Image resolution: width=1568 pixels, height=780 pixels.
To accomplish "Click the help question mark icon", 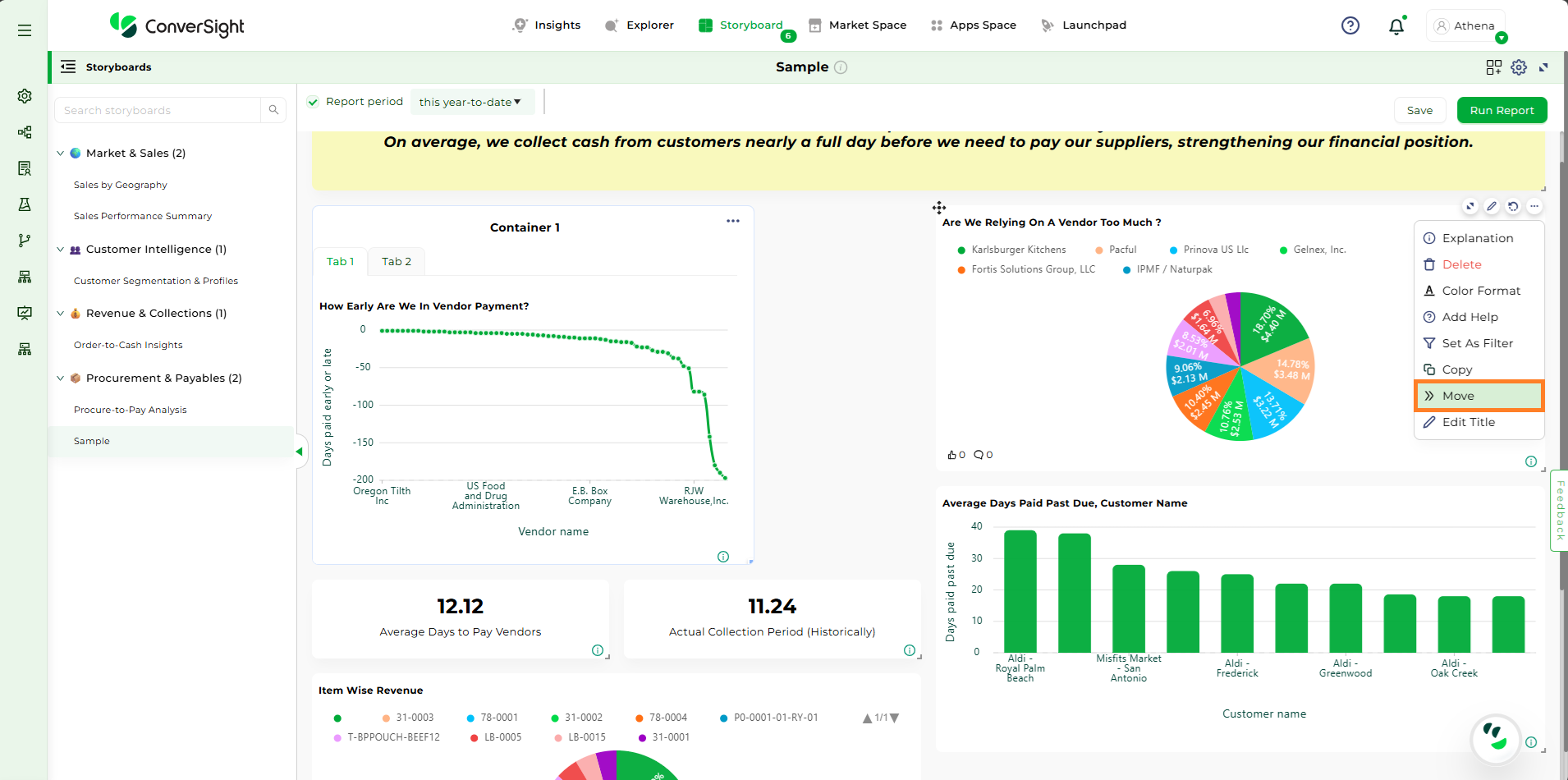I will (x=1350, y=25).
